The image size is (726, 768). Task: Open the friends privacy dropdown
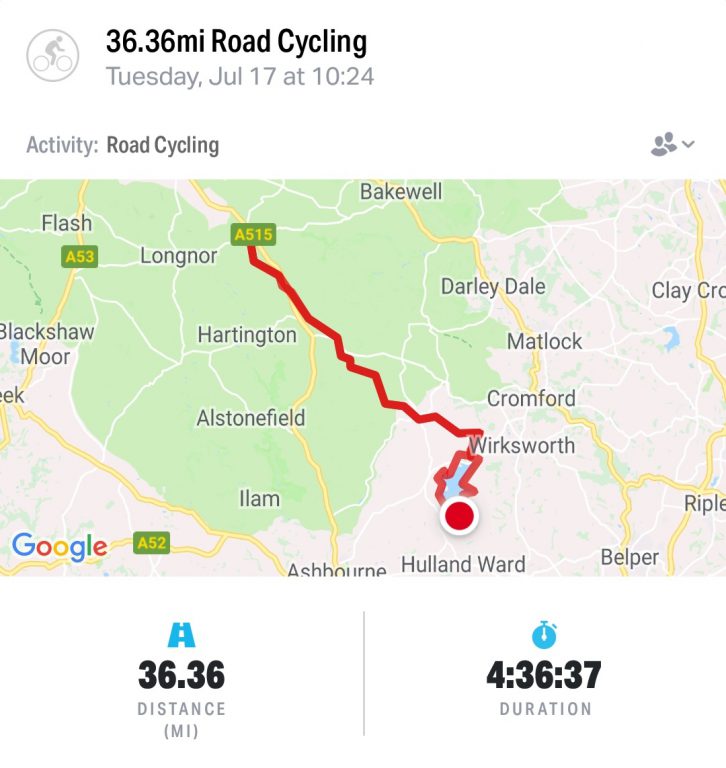(x=672, y=145)
